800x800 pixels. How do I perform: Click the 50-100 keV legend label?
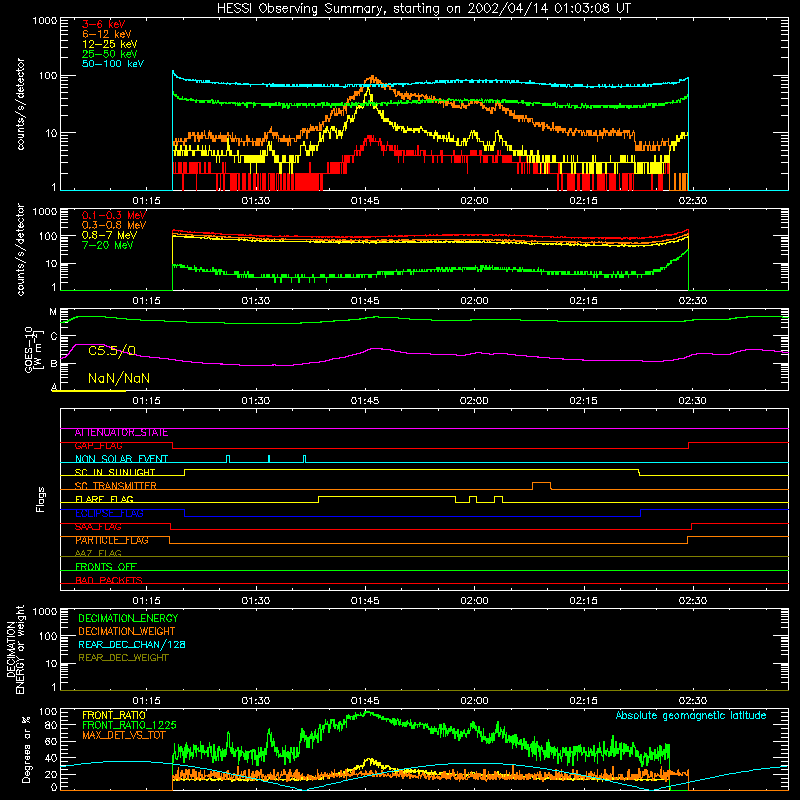click(x=113, y=64)
